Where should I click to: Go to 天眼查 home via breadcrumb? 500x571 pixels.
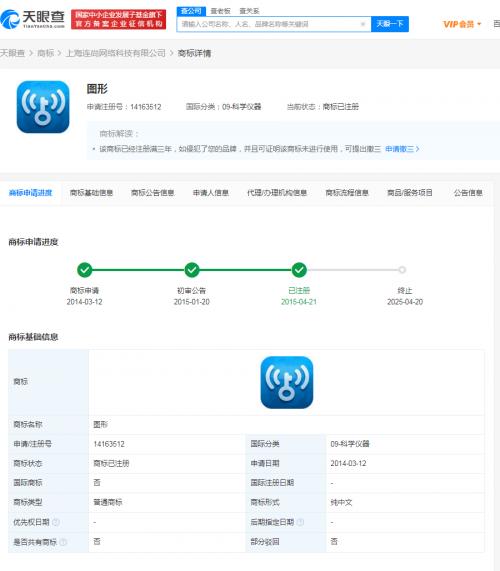coord(12,53)
